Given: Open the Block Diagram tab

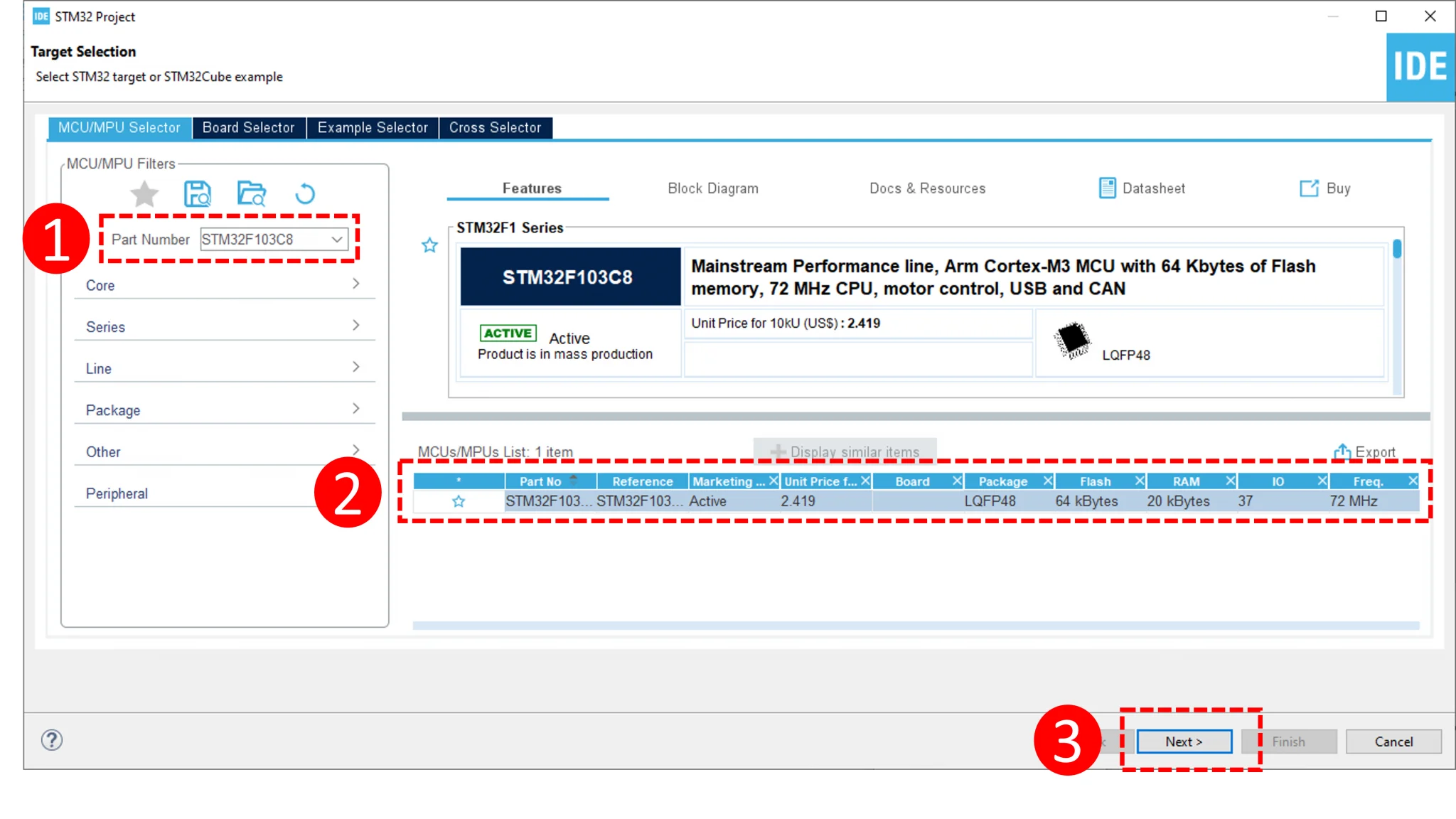Looking at the screenshot, I should 712,188.
